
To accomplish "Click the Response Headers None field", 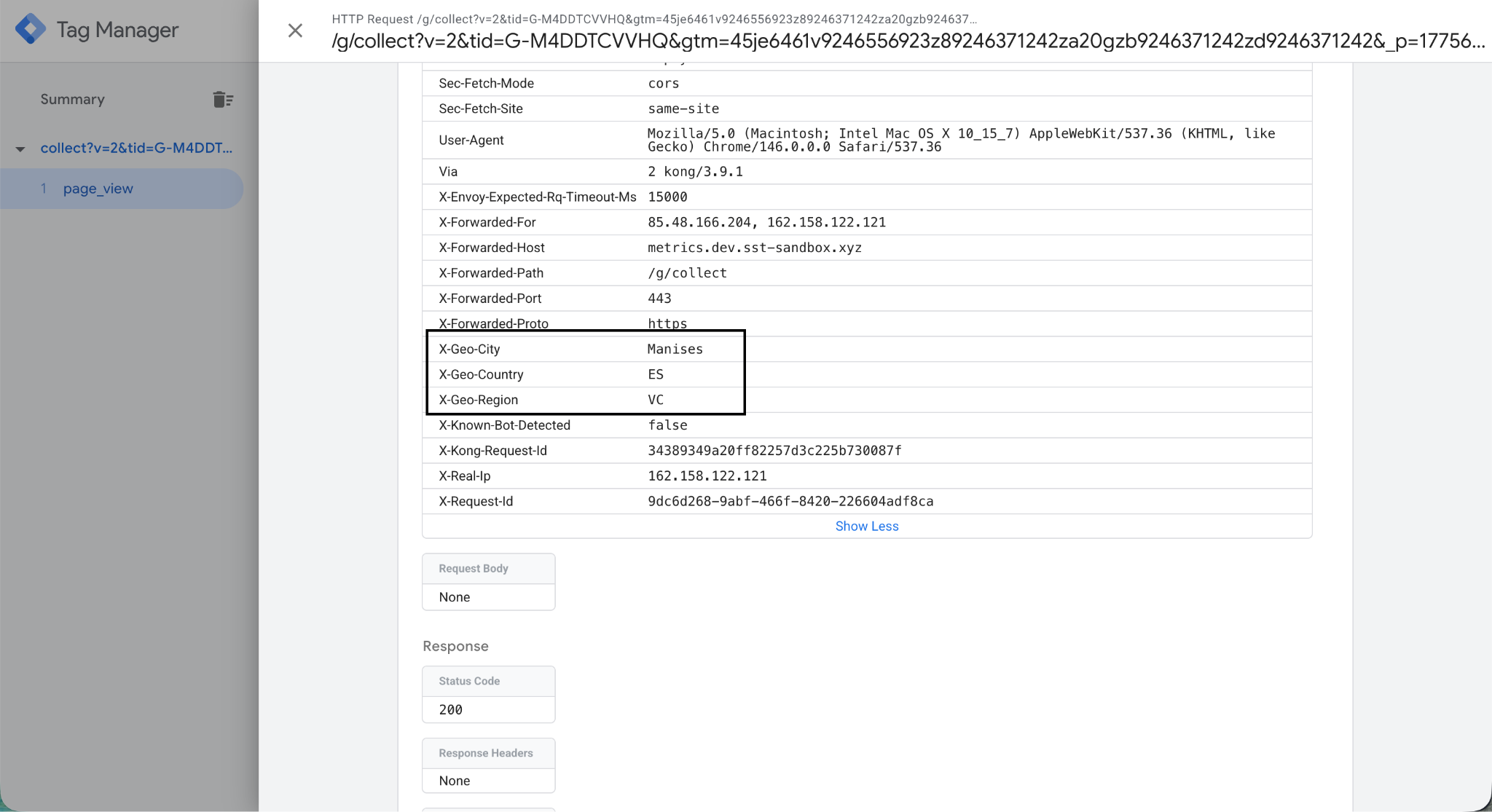I will [455, 781].
